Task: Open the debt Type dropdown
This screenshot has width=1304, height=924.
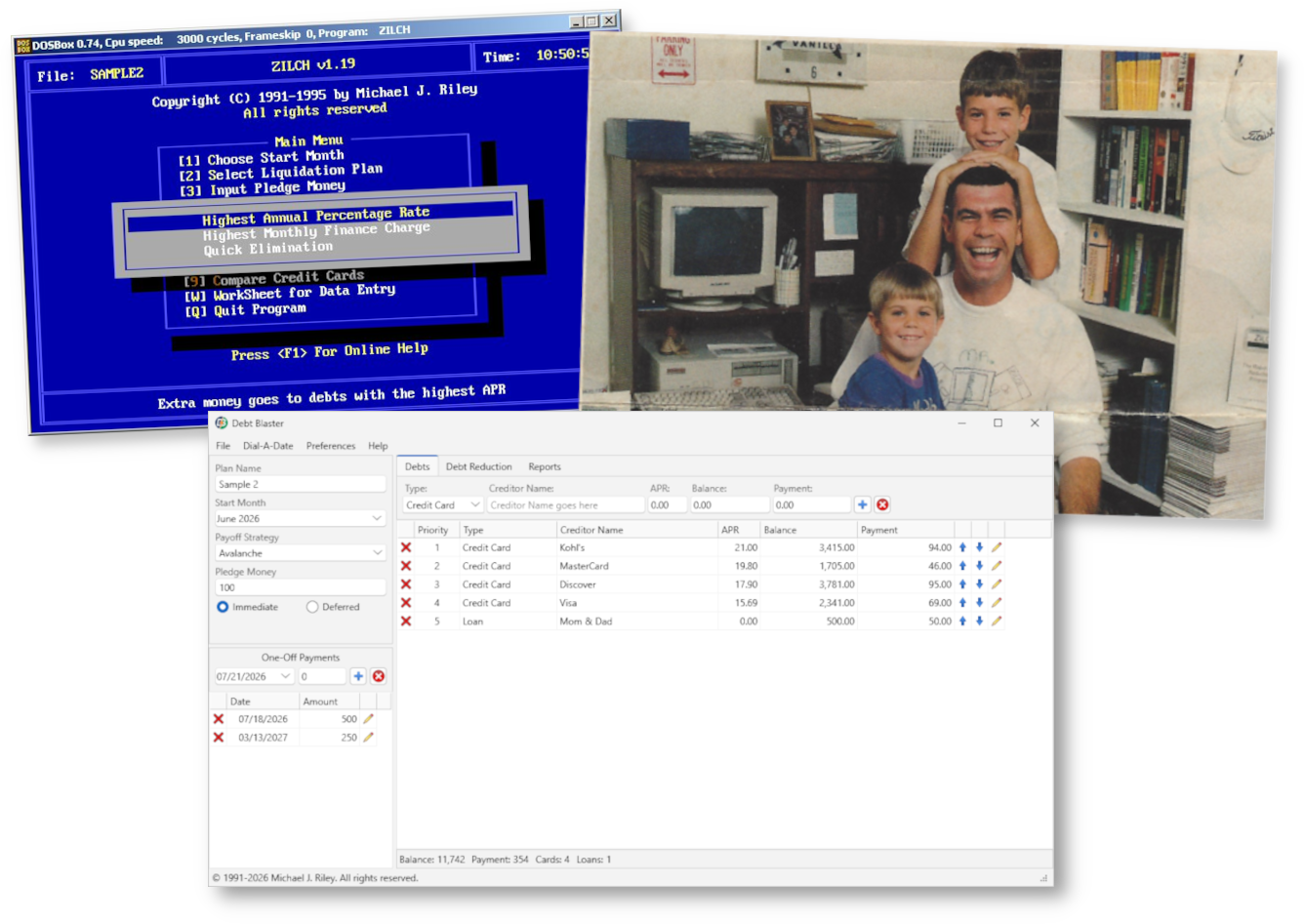Action: (474, 505)
